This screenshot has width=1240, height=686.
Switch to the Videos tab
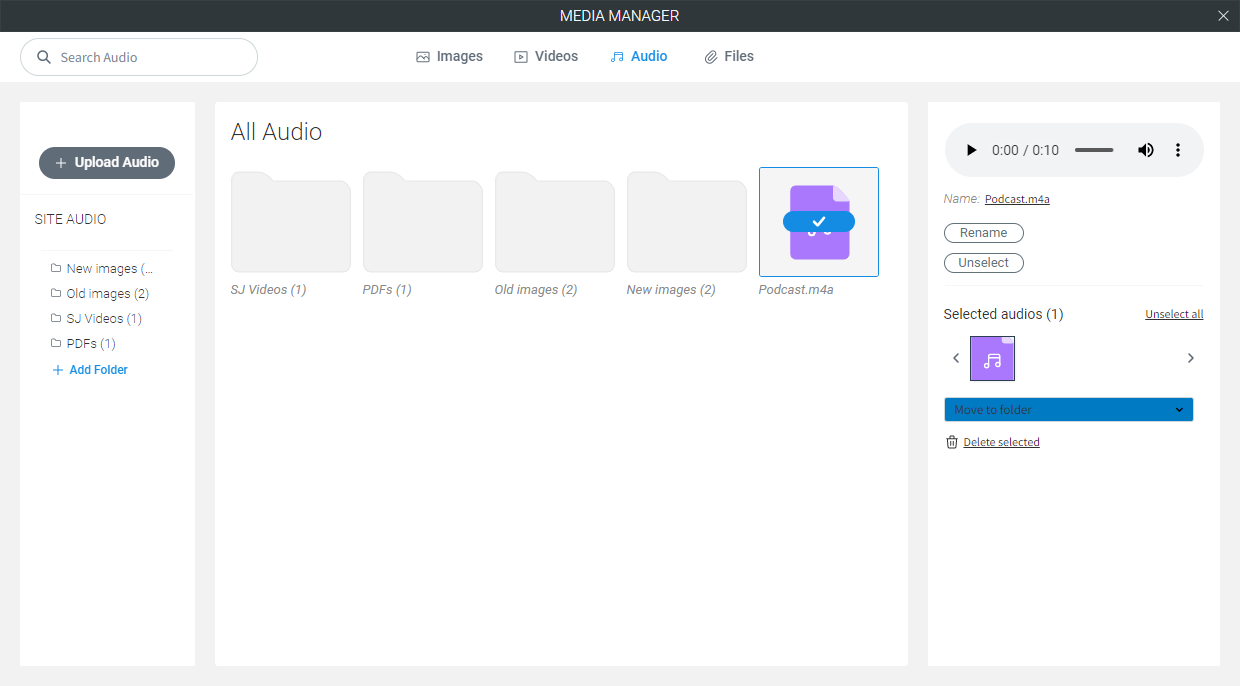546,57
